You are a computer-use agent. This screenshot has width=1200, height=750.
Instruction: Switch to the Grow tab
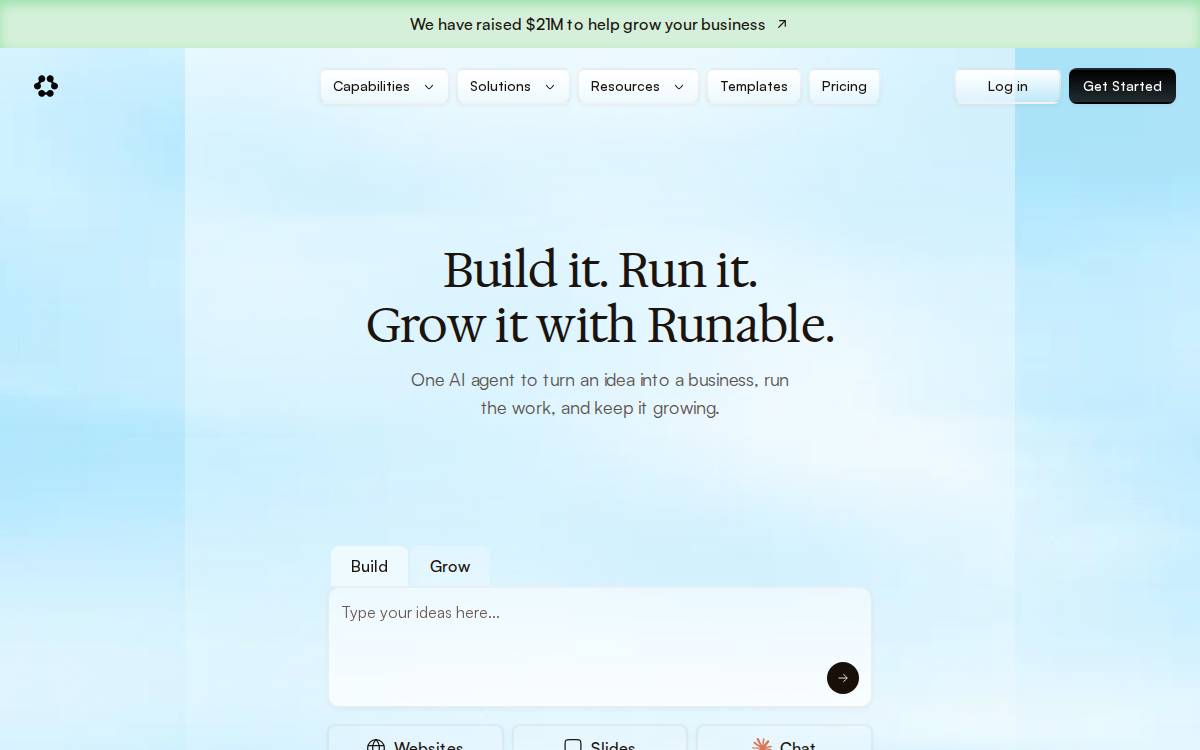[450, 566]
